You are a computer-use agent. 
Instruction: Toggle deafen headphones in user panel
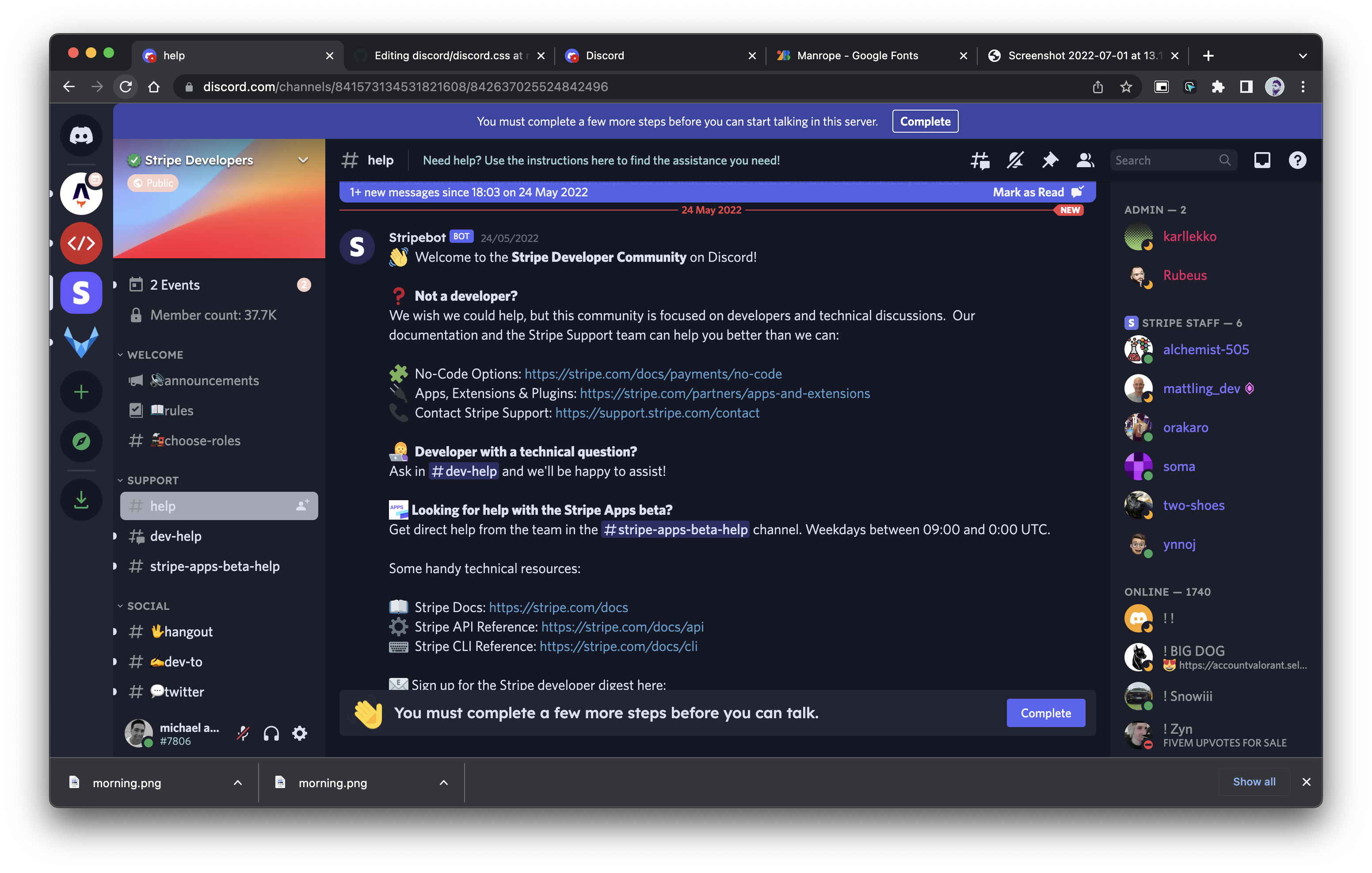(x=271, y=733)
